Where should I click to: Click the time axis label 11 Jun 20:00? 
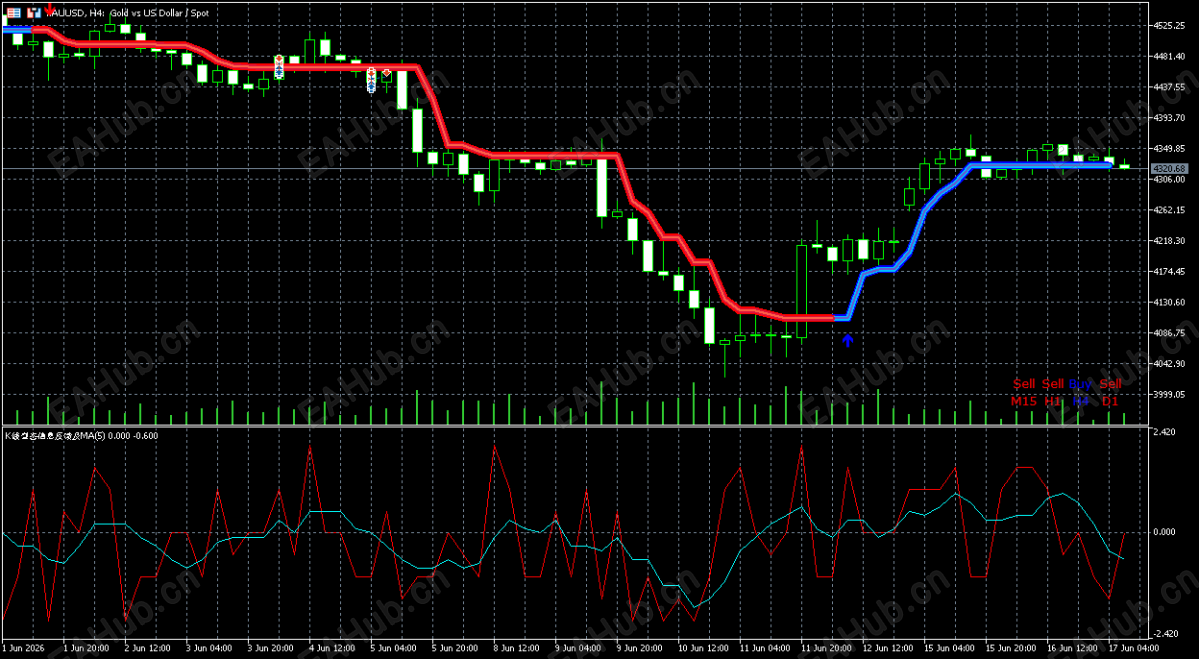(x=828, y=648)
